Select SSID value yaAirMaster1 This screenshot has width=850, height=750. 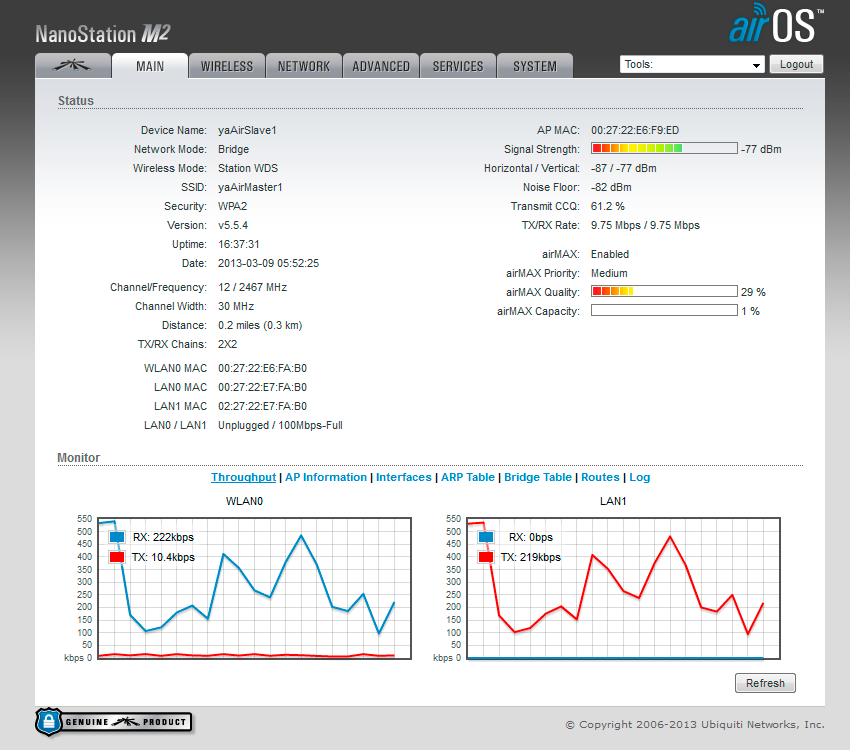[250, 187]
